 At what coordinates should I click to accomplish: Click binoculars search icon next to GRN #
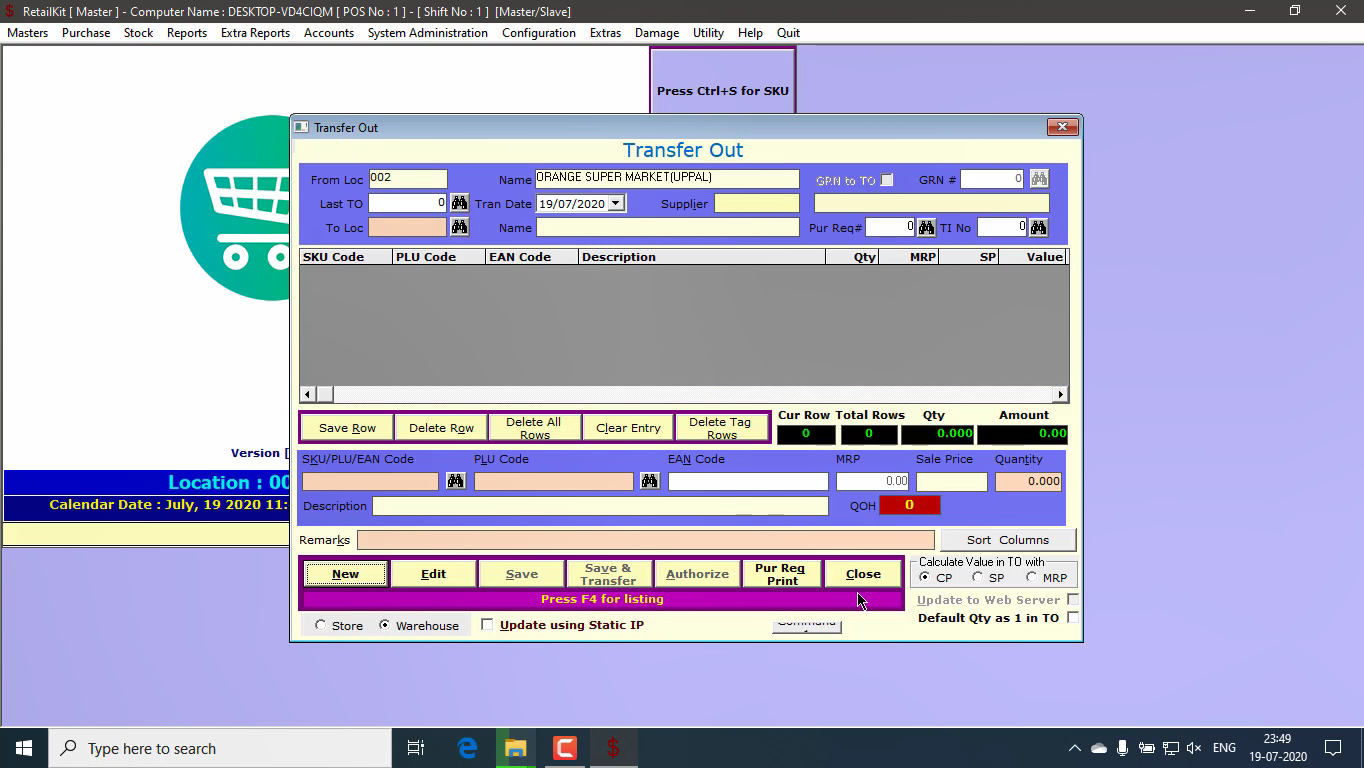click(1039, 179)
